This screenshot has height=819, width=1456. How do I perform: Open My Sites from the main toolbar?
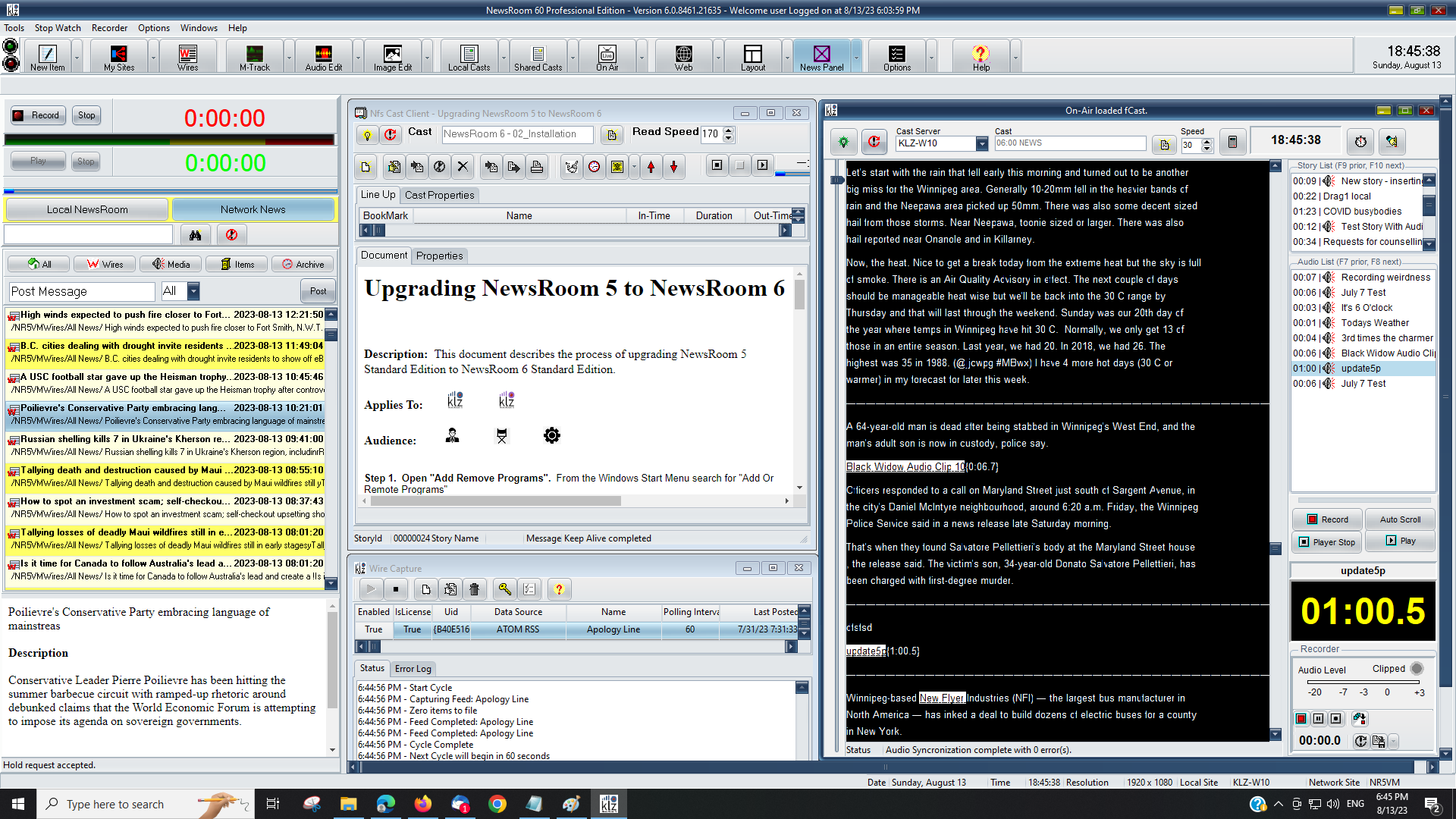tap(119, 57)
